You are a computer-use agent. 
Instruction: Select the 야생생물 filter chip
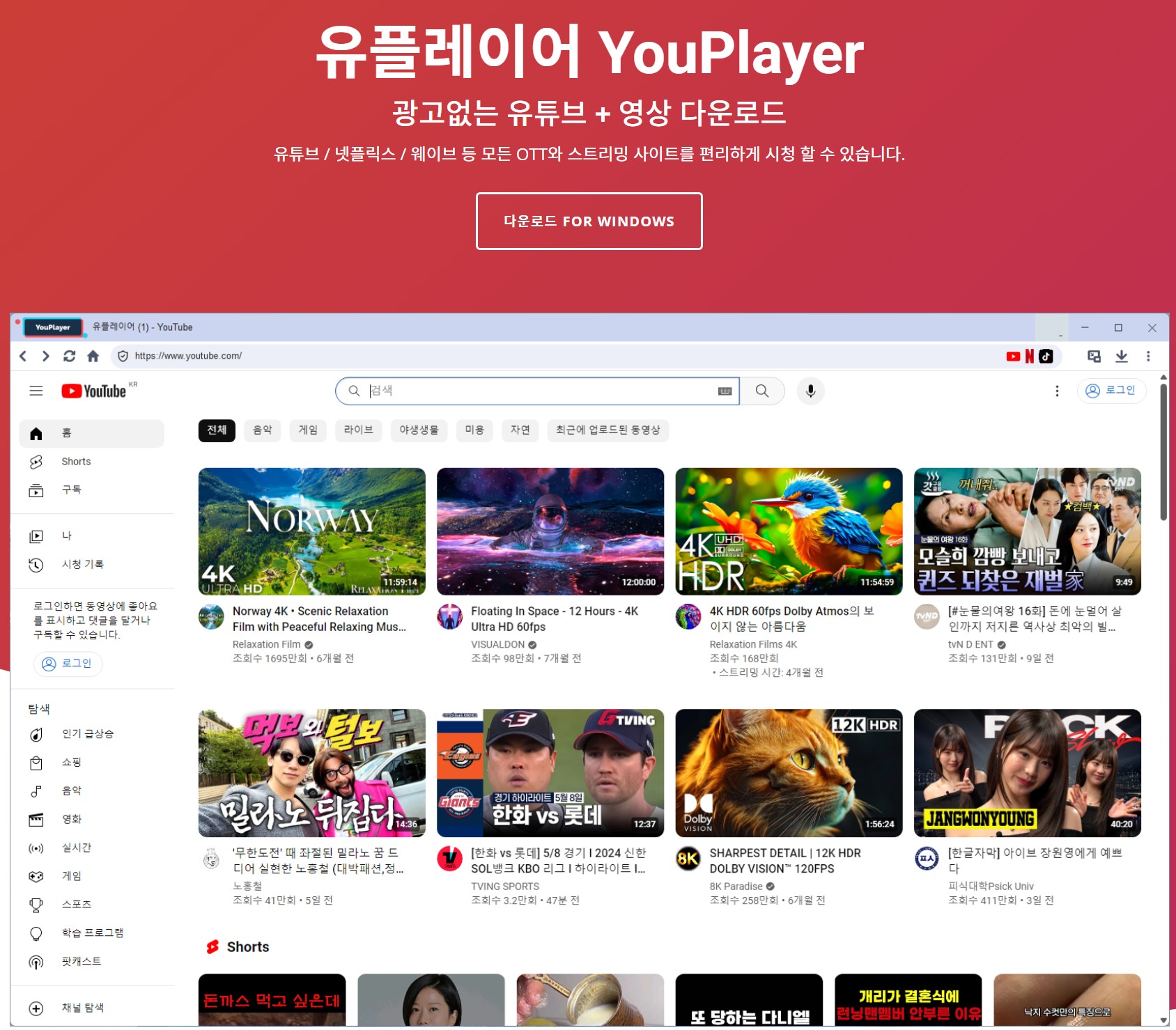pos(419,430)
